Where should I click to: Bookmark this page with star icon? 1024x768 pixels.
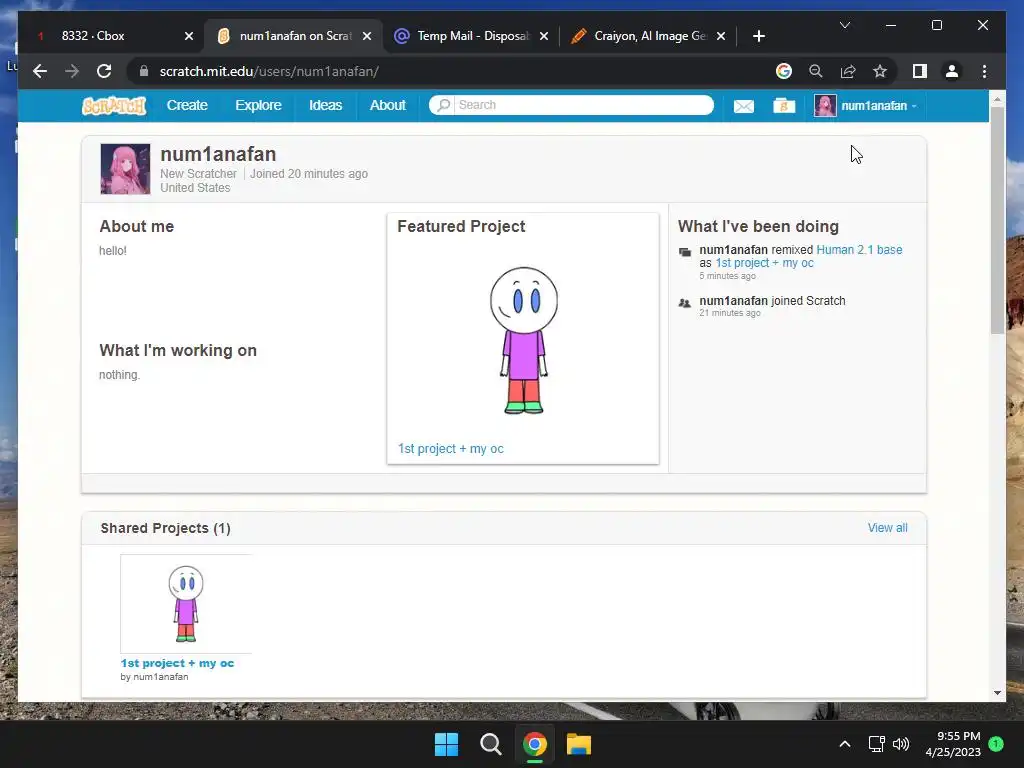pos(880,71)
